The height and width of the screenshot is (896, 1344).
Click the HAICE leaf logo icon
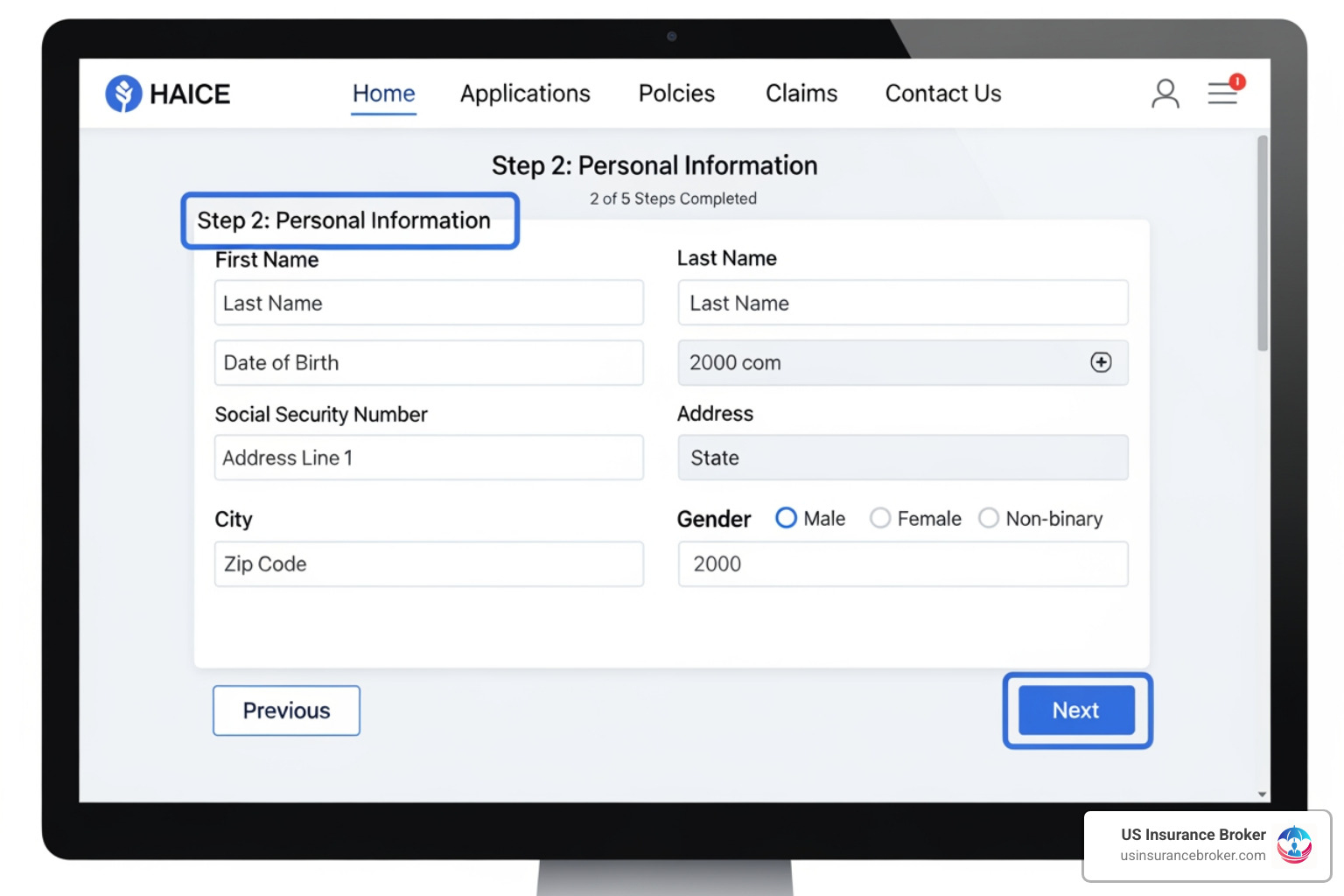[x=123, y=94]
